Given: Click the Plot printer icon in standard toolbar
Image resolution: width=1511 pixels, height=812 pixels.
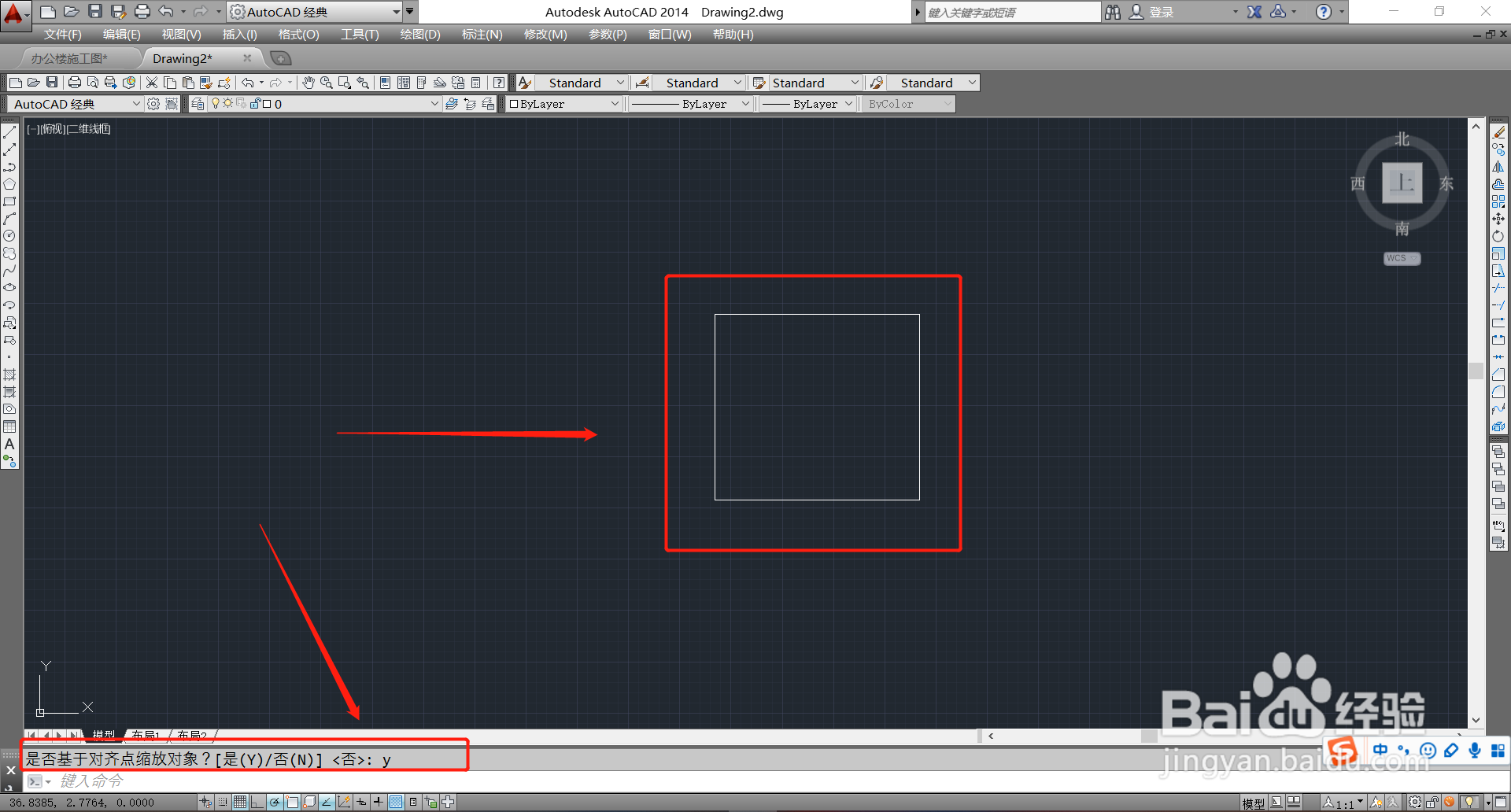Looking at the screenshot, I should pos(75,83).
